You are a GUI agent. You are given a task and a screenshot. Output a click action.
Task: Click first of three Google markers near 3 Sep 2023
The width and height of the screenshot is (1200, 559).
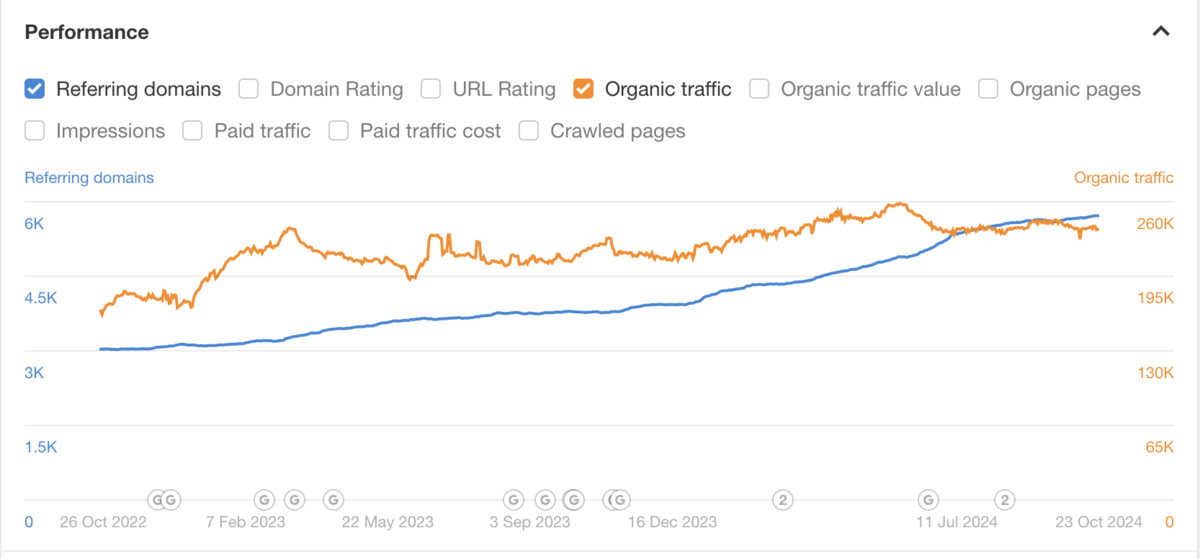point(513,498)
